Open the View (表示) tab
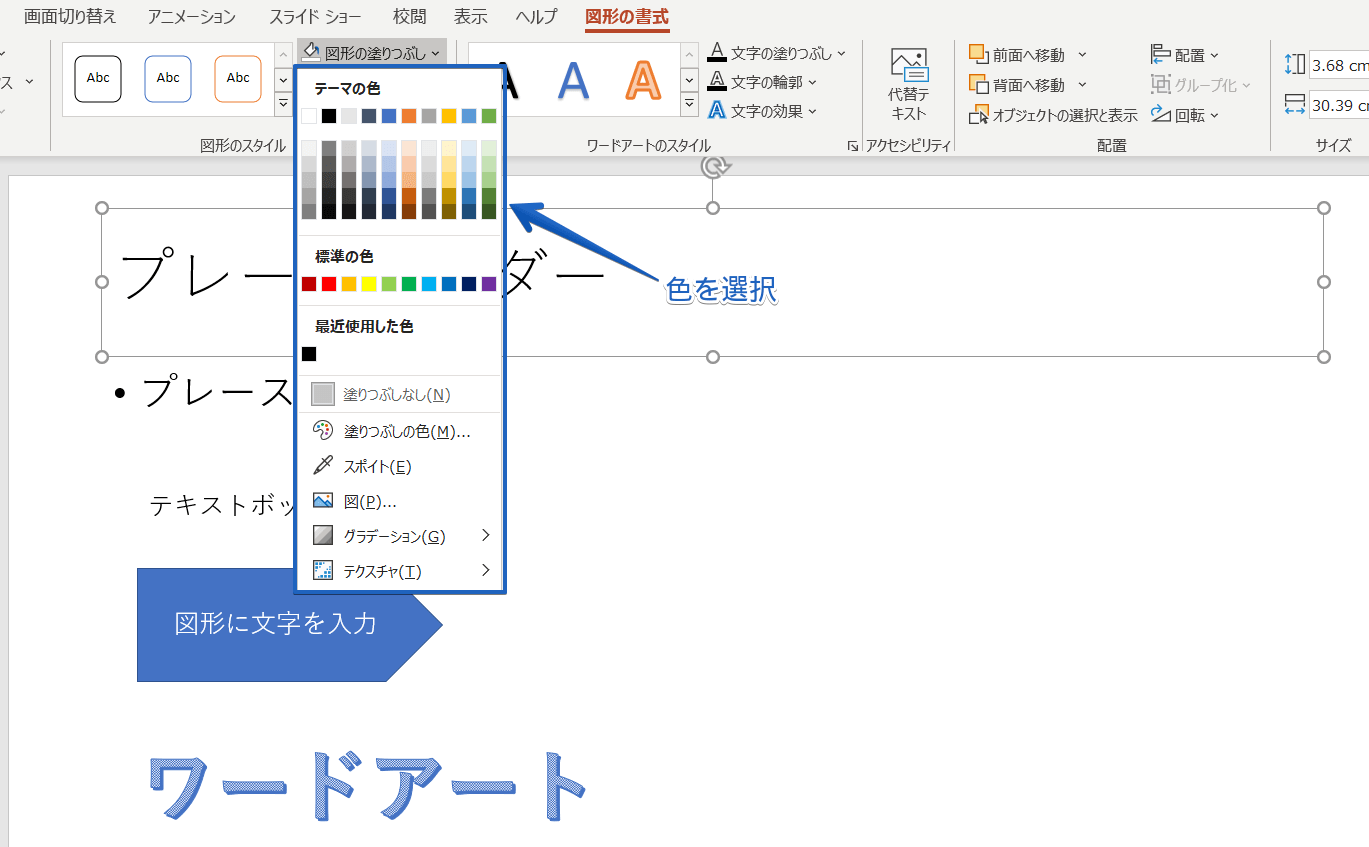 (471, 17)
